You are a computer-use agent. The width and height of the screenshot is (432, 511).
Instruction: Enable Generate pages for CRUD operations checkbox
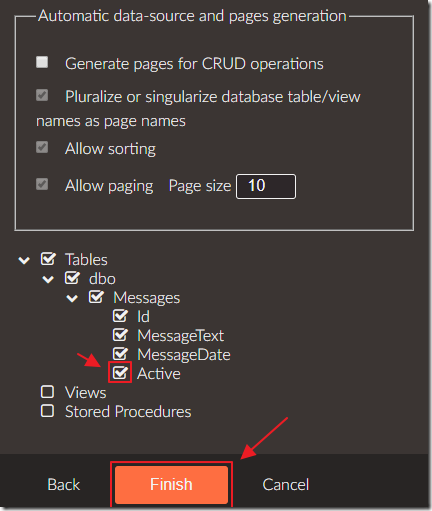click(42, 62)
